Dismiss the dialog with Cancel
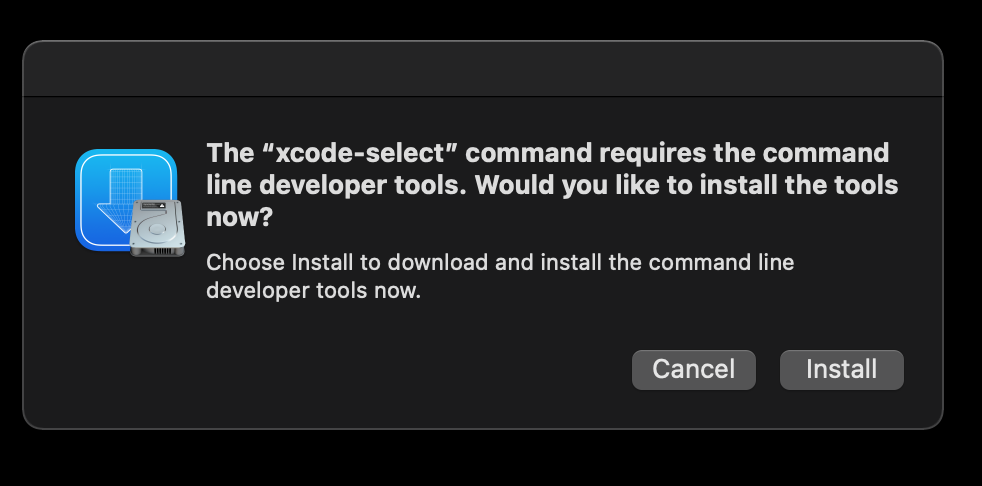The width and height of the screenshot is (982, 486). pyautogui.click(x=693, y=370)
